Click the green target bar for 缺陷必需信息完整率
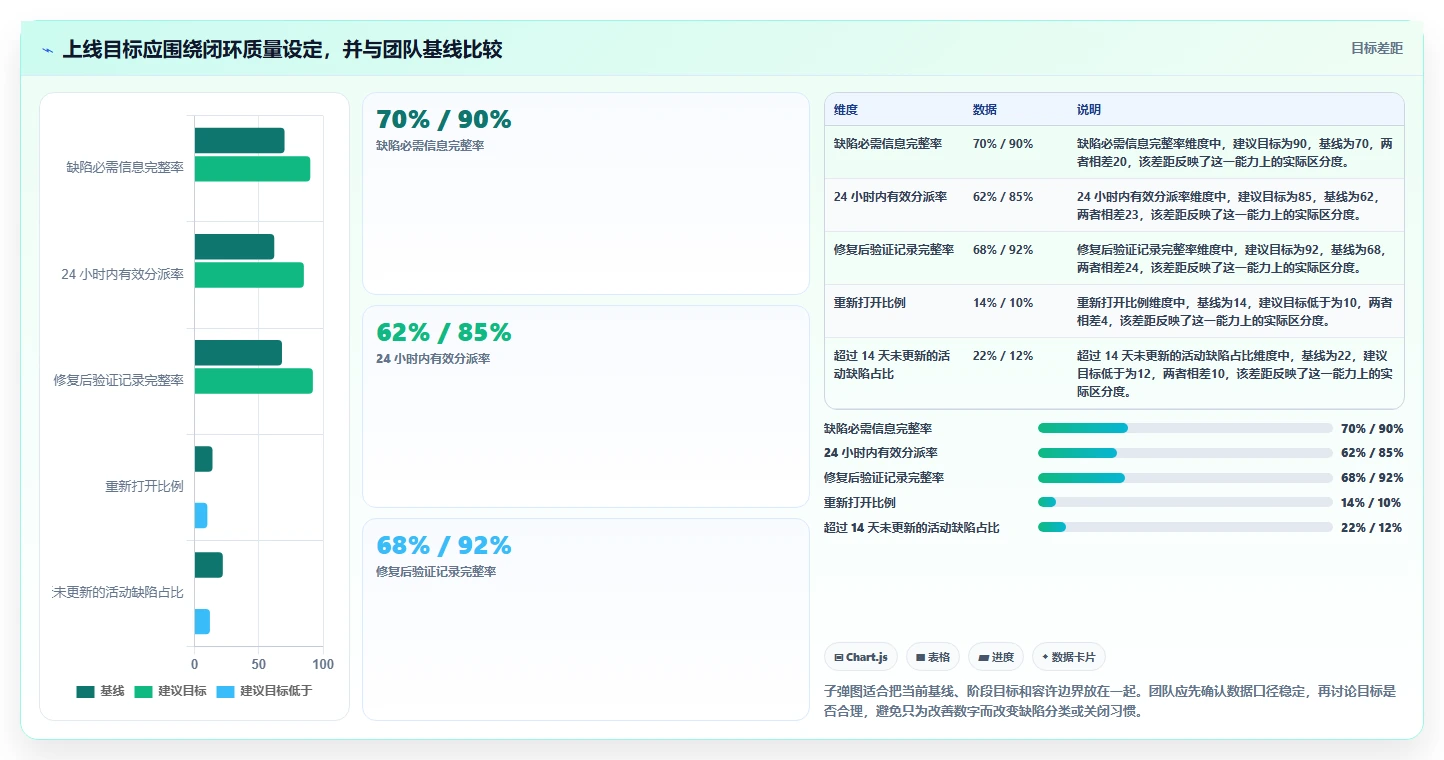This screenshot has height=760, width=1444. coord(252,169)
